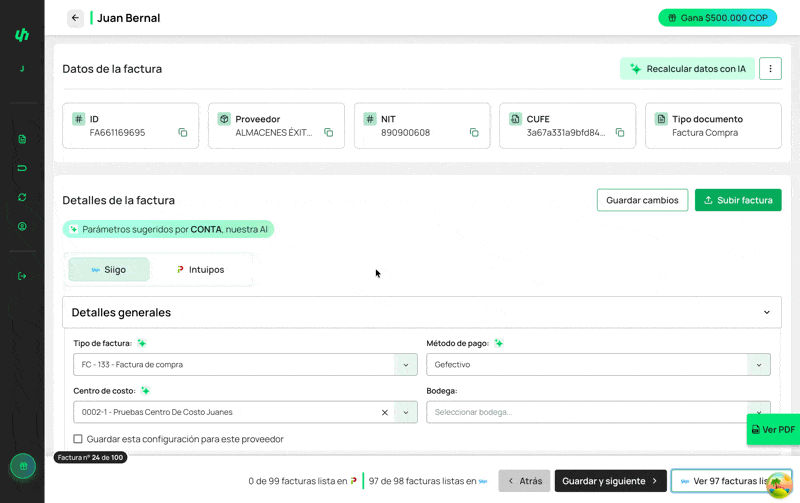Click Guardar cambios button

point(642,200)
